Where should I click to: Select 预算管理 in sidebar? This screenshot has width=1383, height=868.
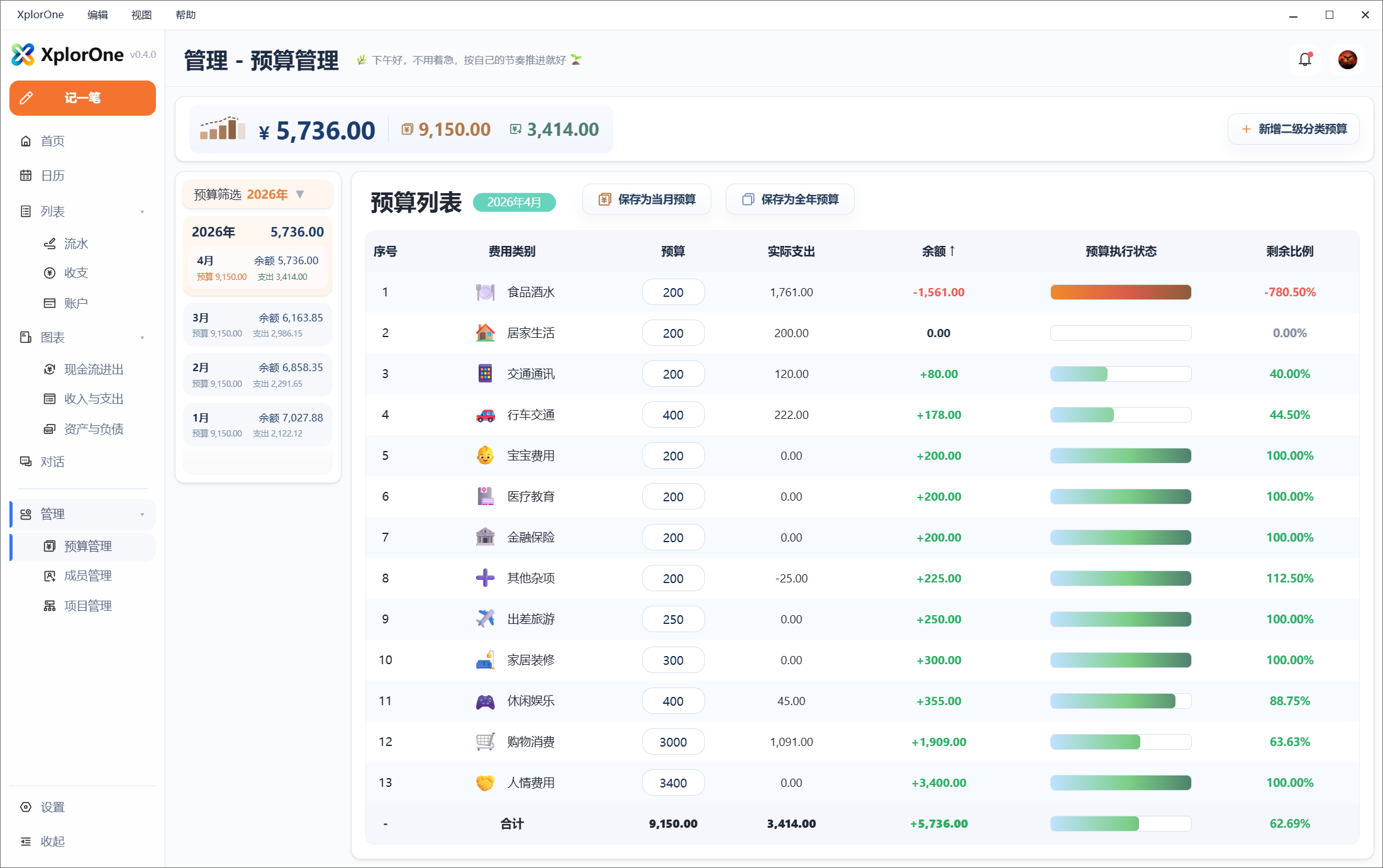click(82, 546)
